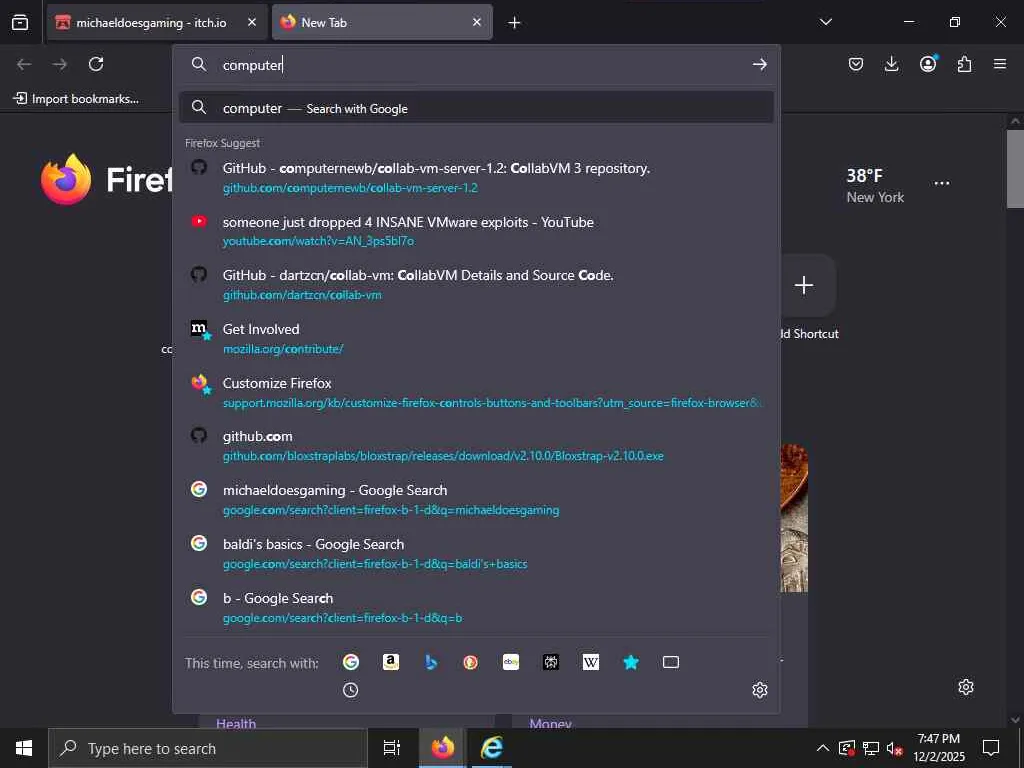Open github.com Bloxstrap release suggestion
Image resolution: width=1024 pixels, height=768 pixels.
point(476,445)
